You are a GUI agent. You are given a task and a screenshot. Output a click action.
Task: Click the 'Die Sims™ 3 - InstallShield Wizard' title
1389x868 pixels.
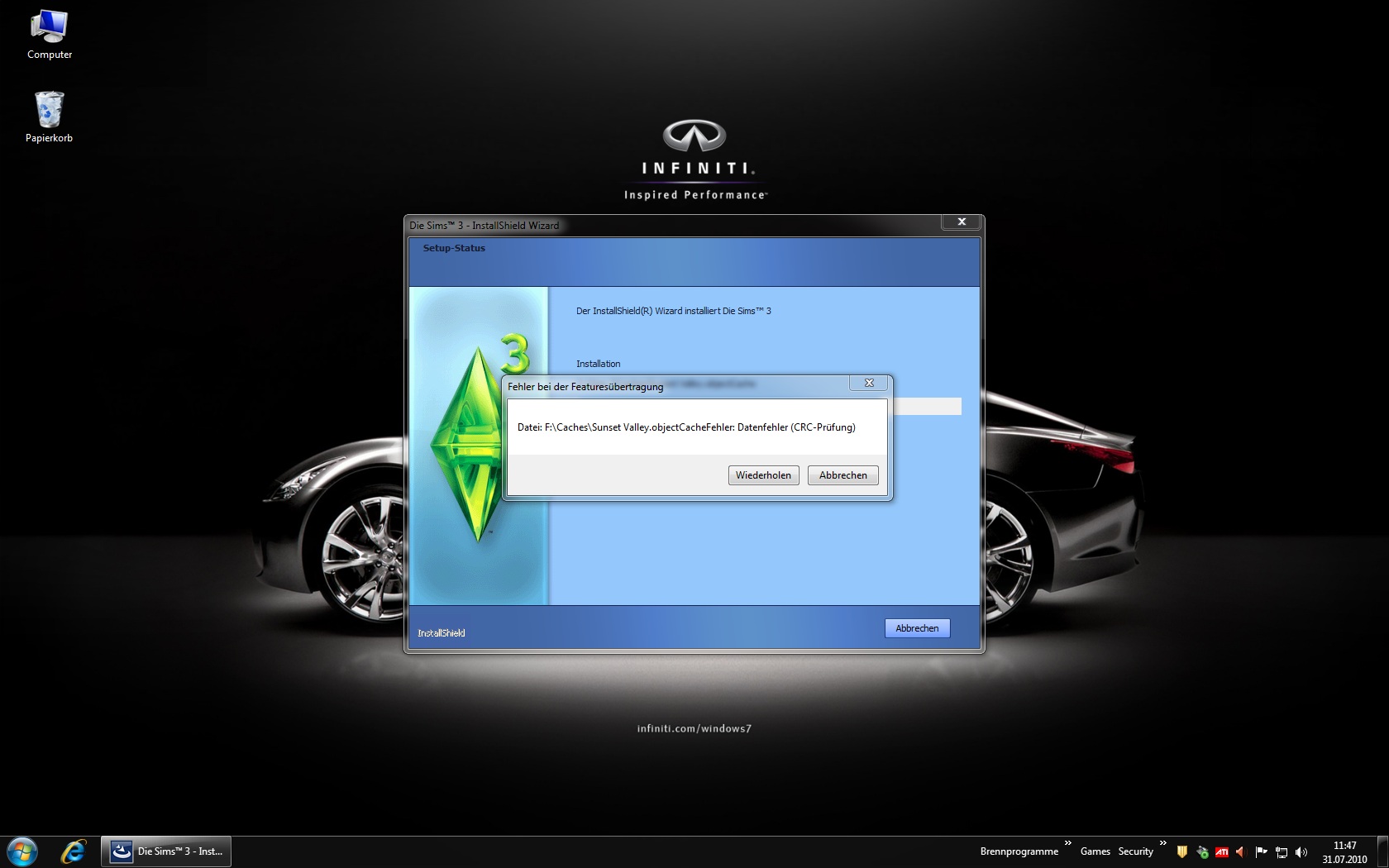[x=484, y=226]
